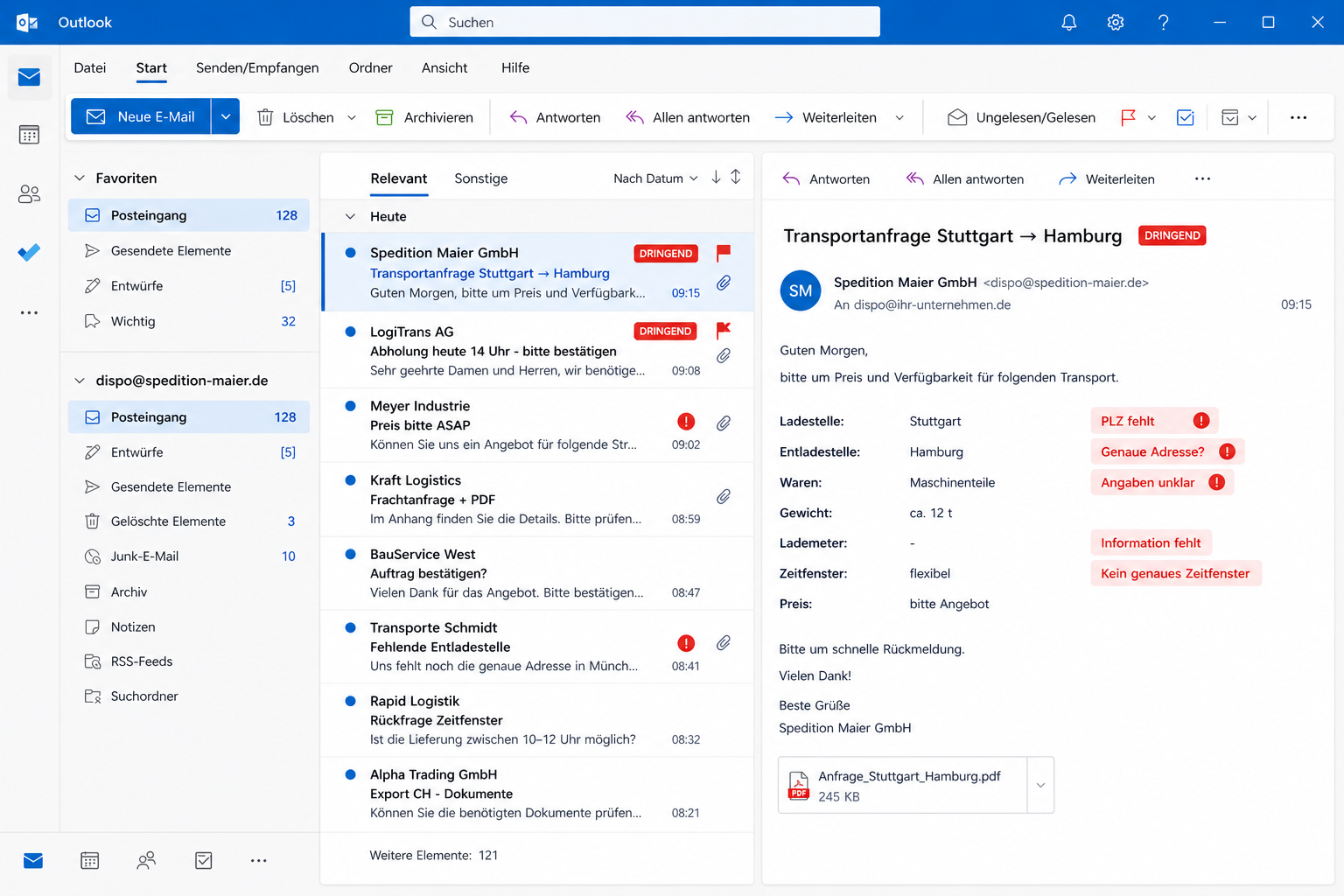1344x896 pixels.
Task: Click Weitere Elemente: 121 text
Action: [434, 855]
